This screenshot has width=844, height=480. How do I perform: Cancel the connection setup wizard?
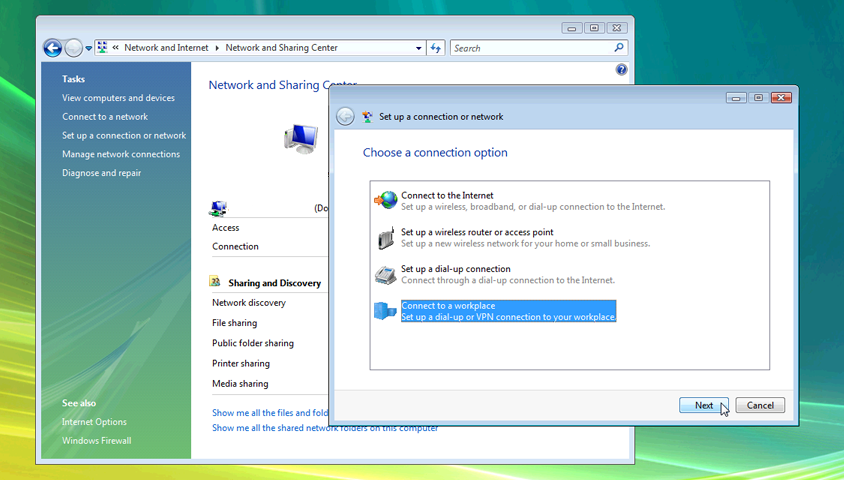760,405
